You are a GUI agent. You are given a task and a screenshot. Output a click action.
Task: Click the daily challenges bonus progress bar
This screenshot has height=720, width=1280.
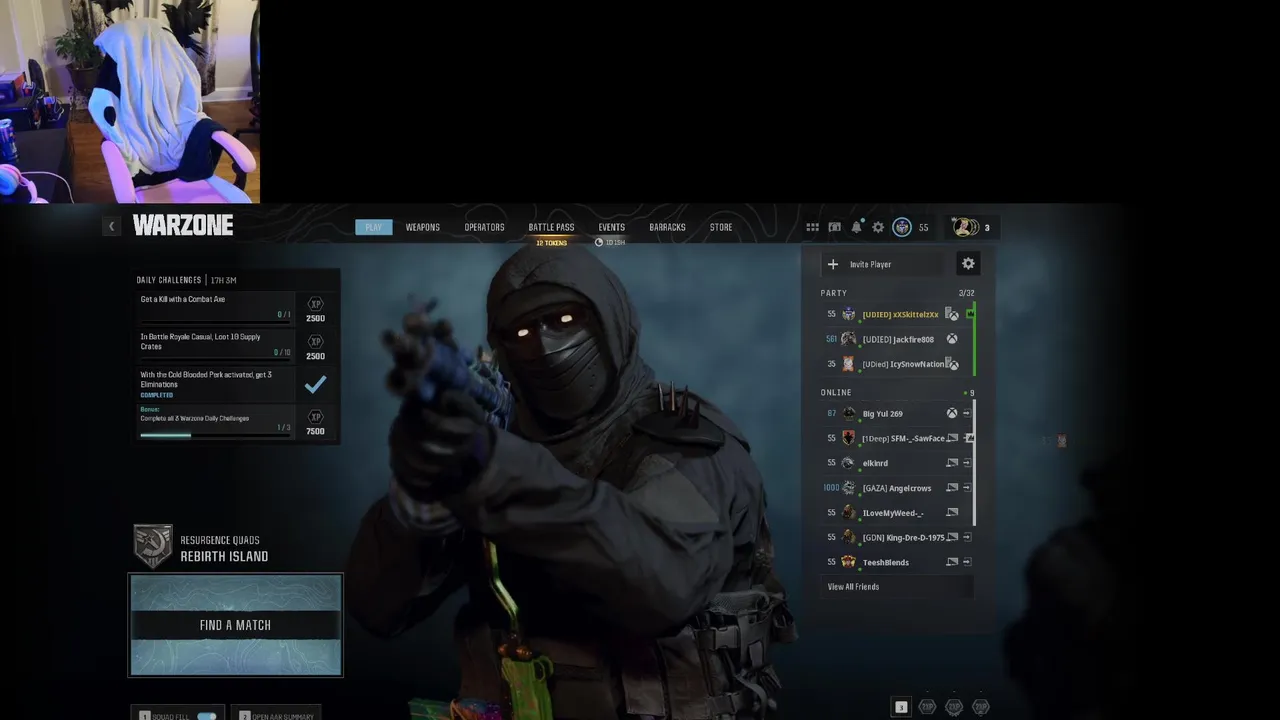(x=216, y=435)
